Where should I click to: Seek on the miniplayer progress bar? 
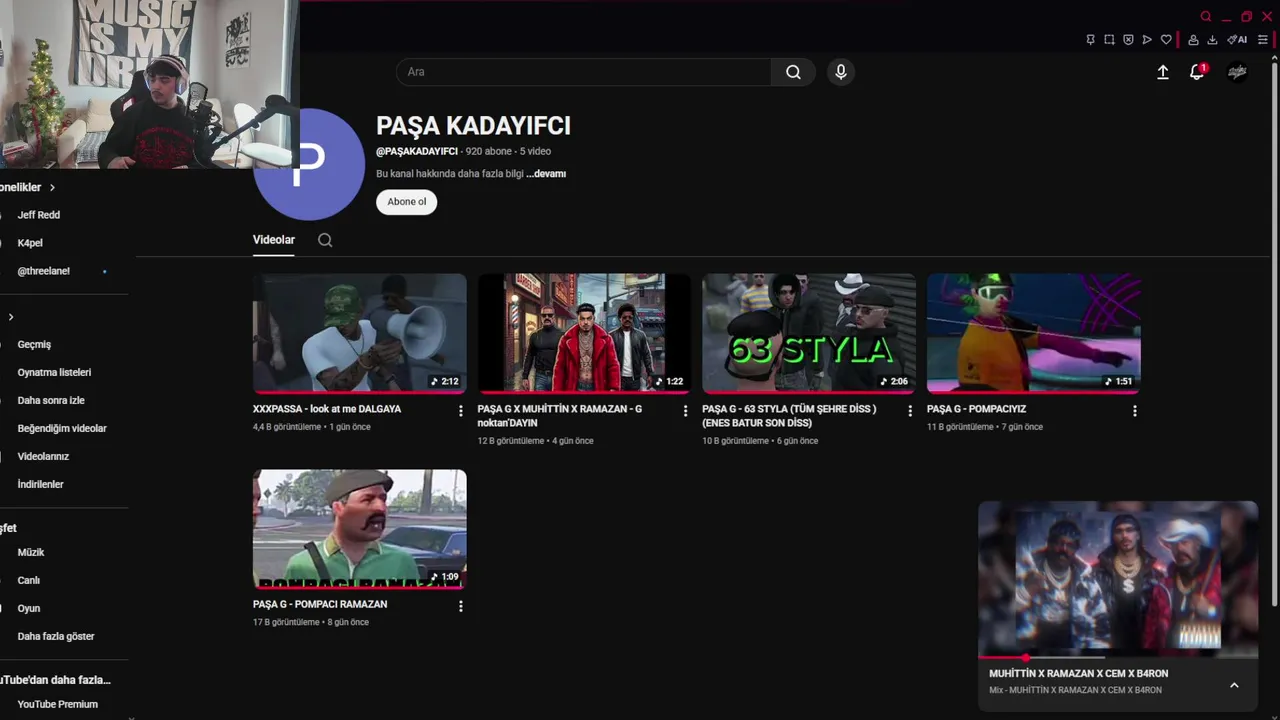click(1118, 657)
